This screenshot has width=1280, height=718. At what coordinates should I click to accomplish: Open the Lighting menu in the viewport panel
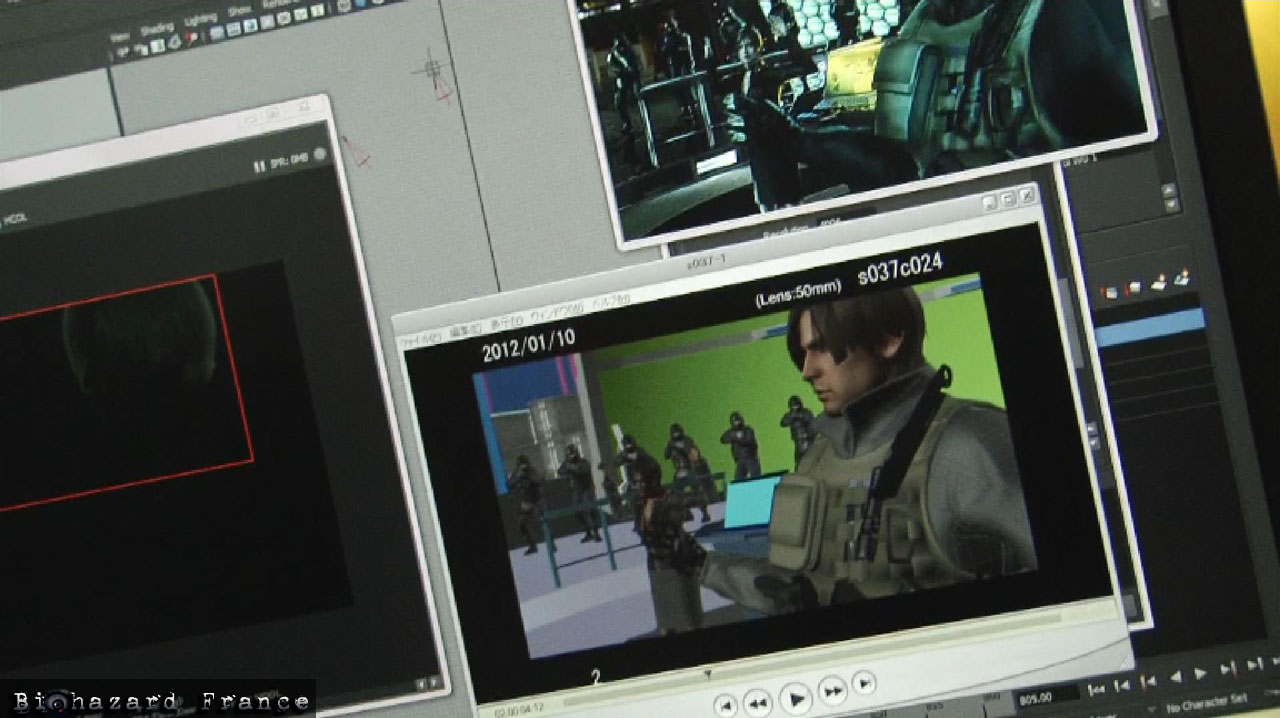click(x=200, y=19)
